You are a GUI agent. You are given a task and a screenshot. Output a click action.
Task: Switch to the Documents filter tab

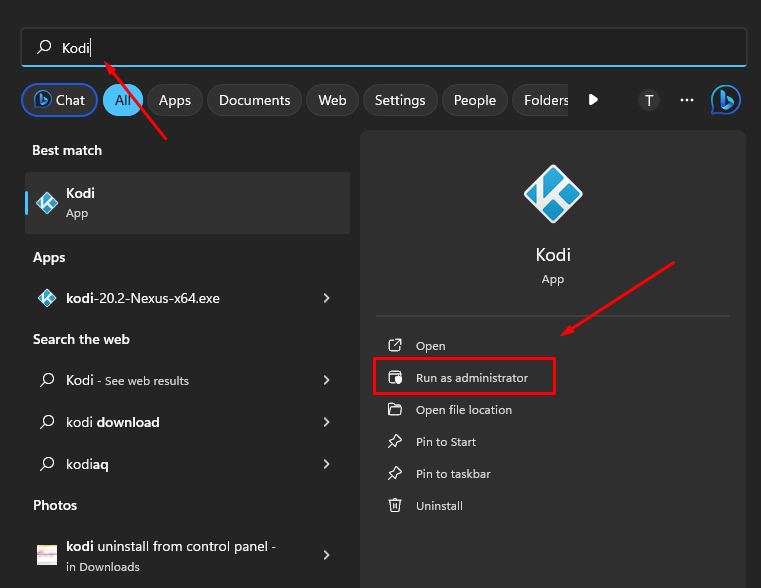pyautogui.click(x=254, y=100)
